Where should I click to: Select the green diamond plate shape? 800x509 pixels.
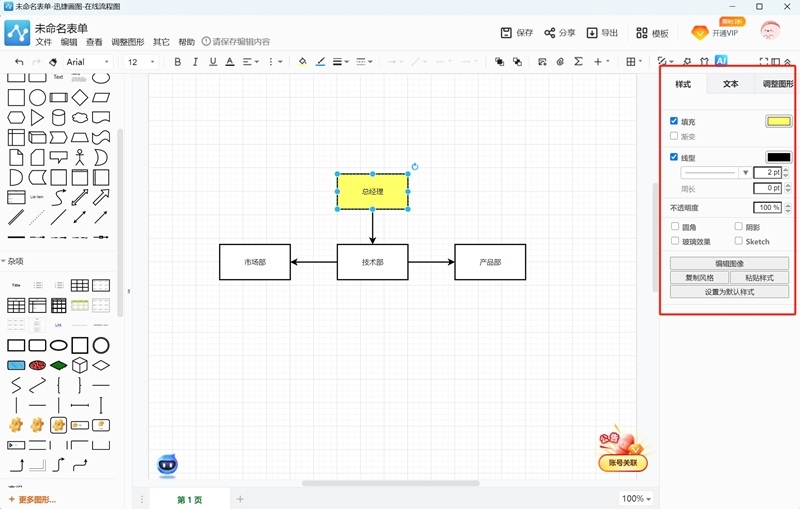pyautogui.click(x=59, y=365)
